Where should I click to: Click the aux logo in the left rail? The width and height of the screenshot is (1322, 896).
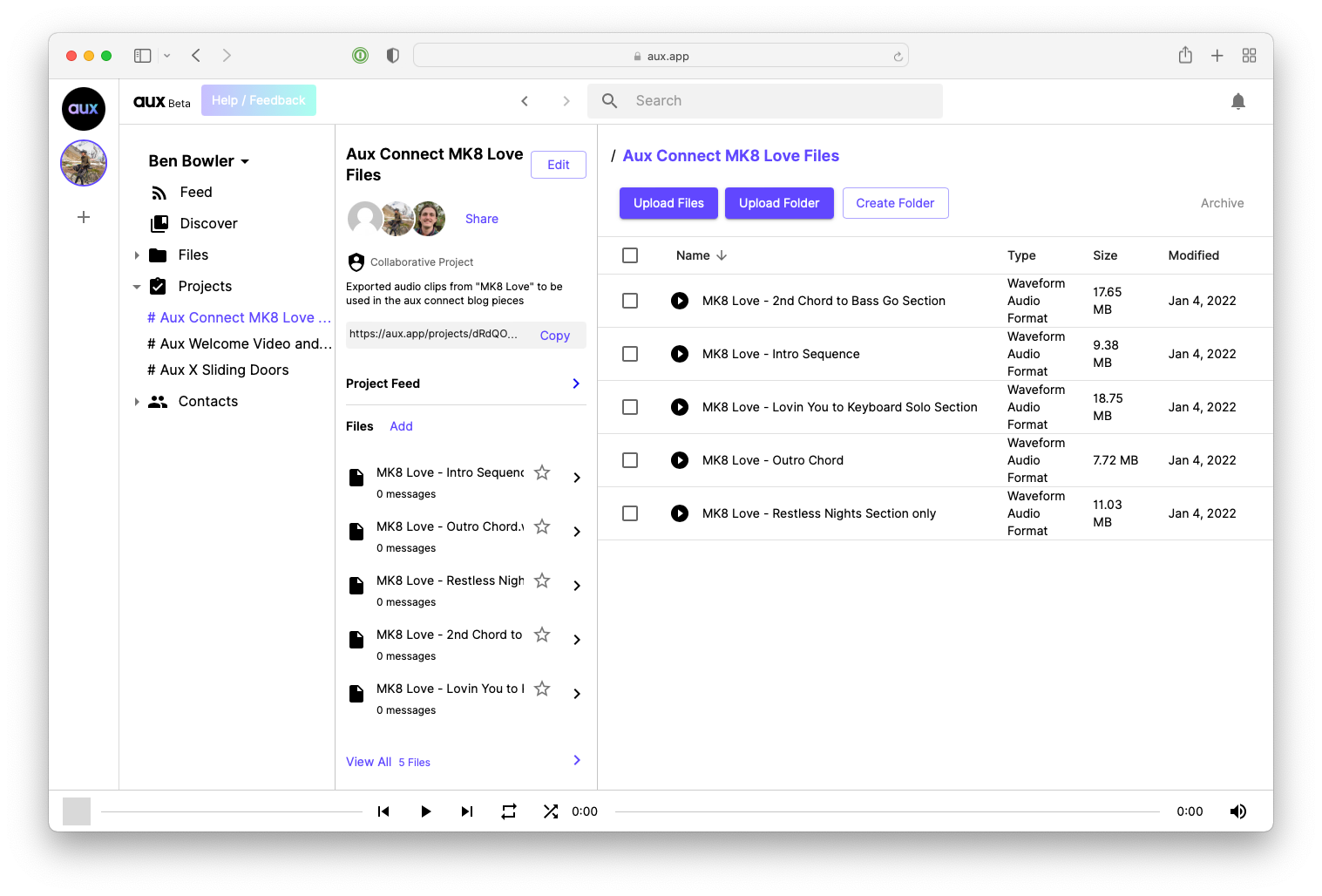coord(84,109)
